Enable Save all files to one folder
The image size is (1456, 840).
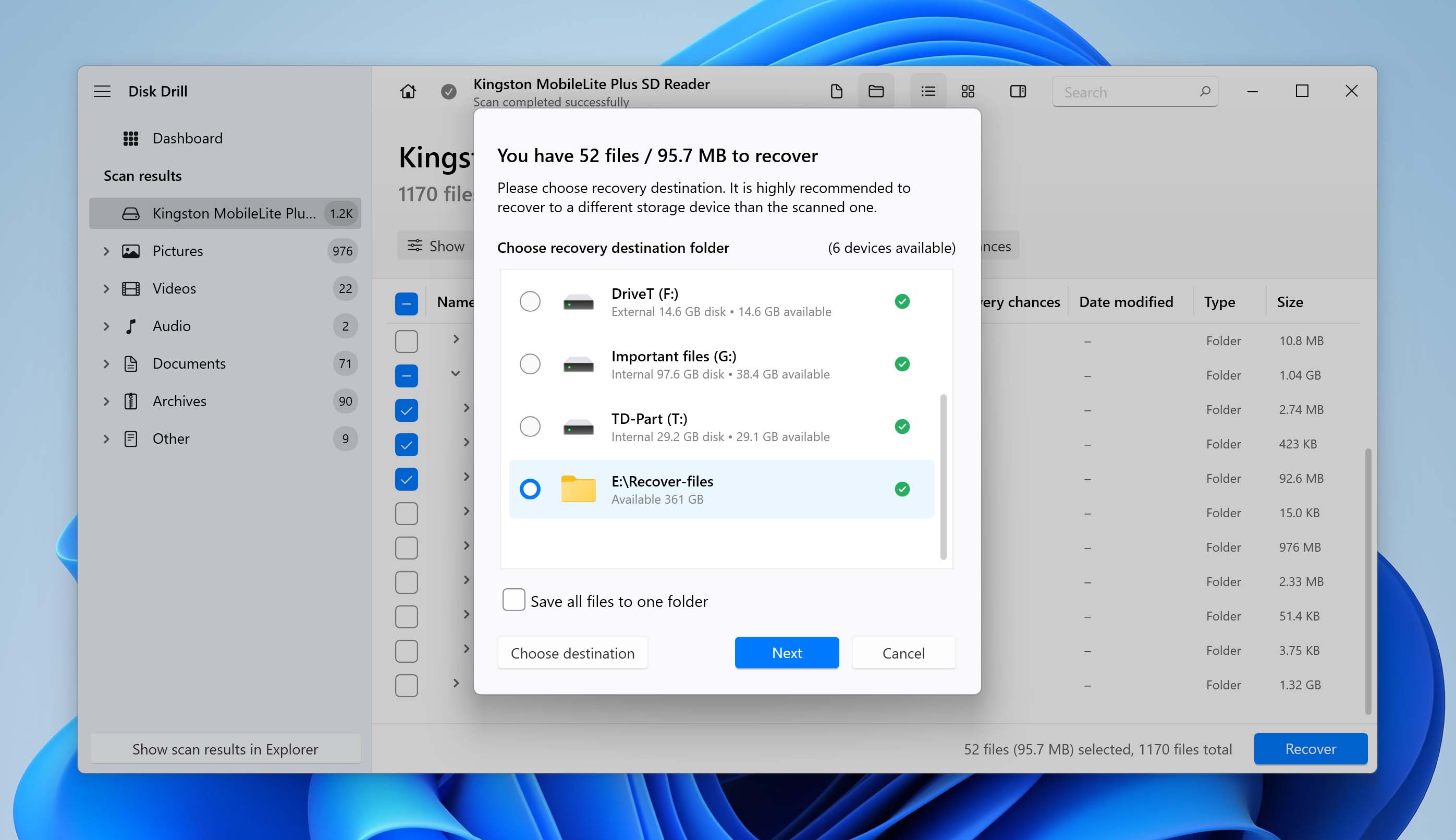[514, 600]
